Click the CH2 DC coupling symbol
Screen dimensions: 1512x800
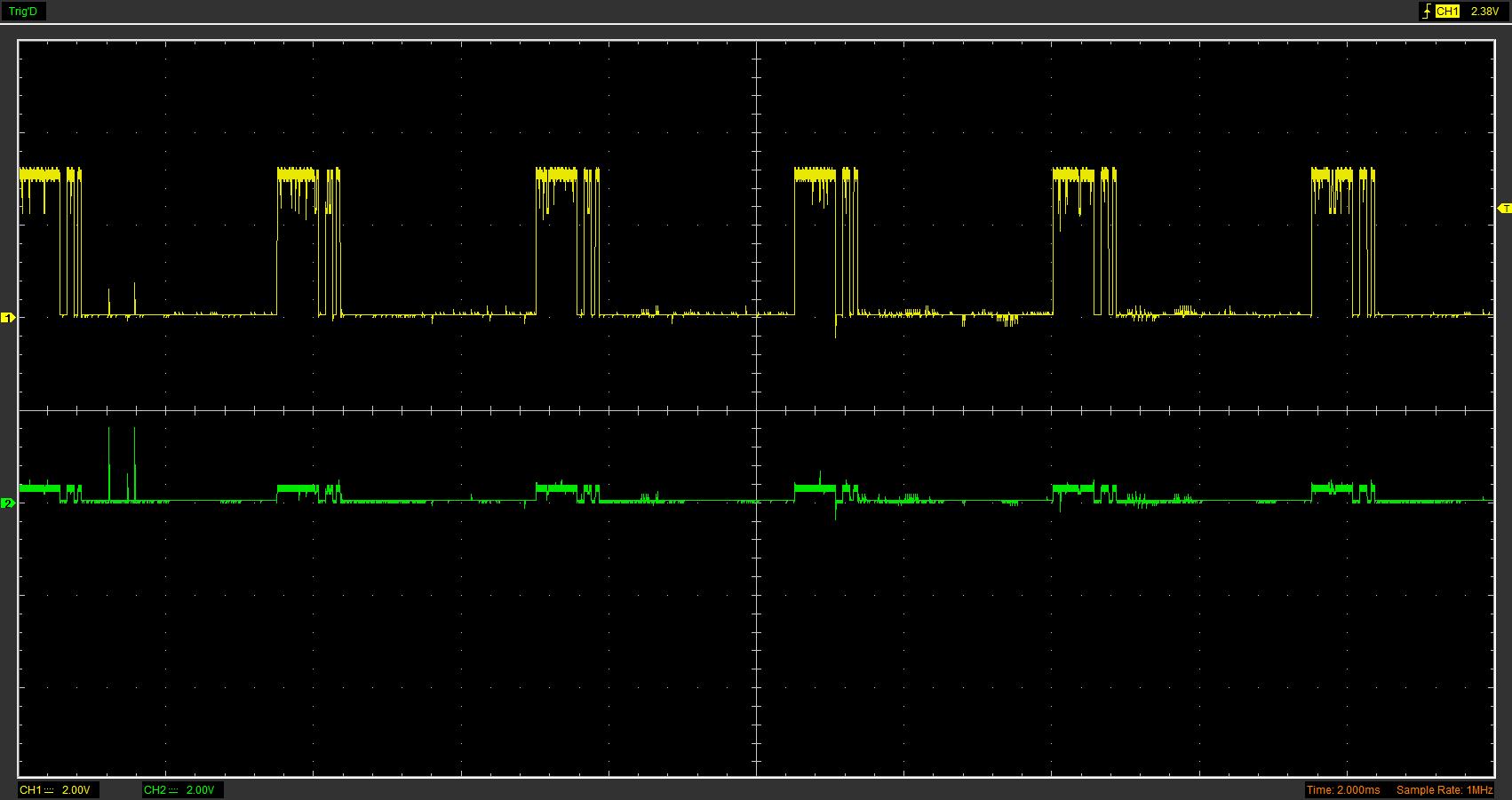click(173, 790)
